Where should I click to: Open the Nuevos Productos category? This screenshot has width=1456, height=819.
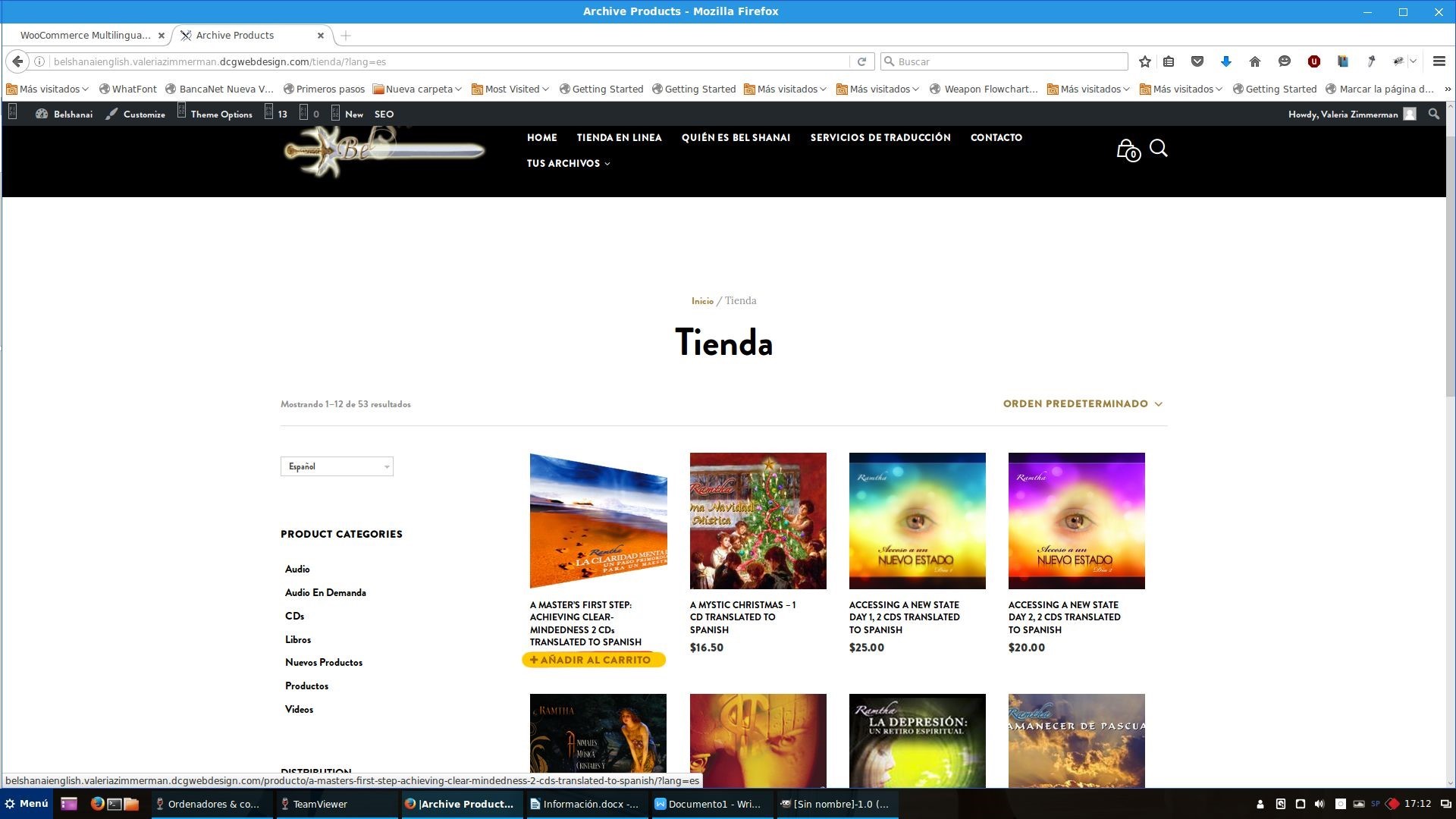tap(324, 662)
